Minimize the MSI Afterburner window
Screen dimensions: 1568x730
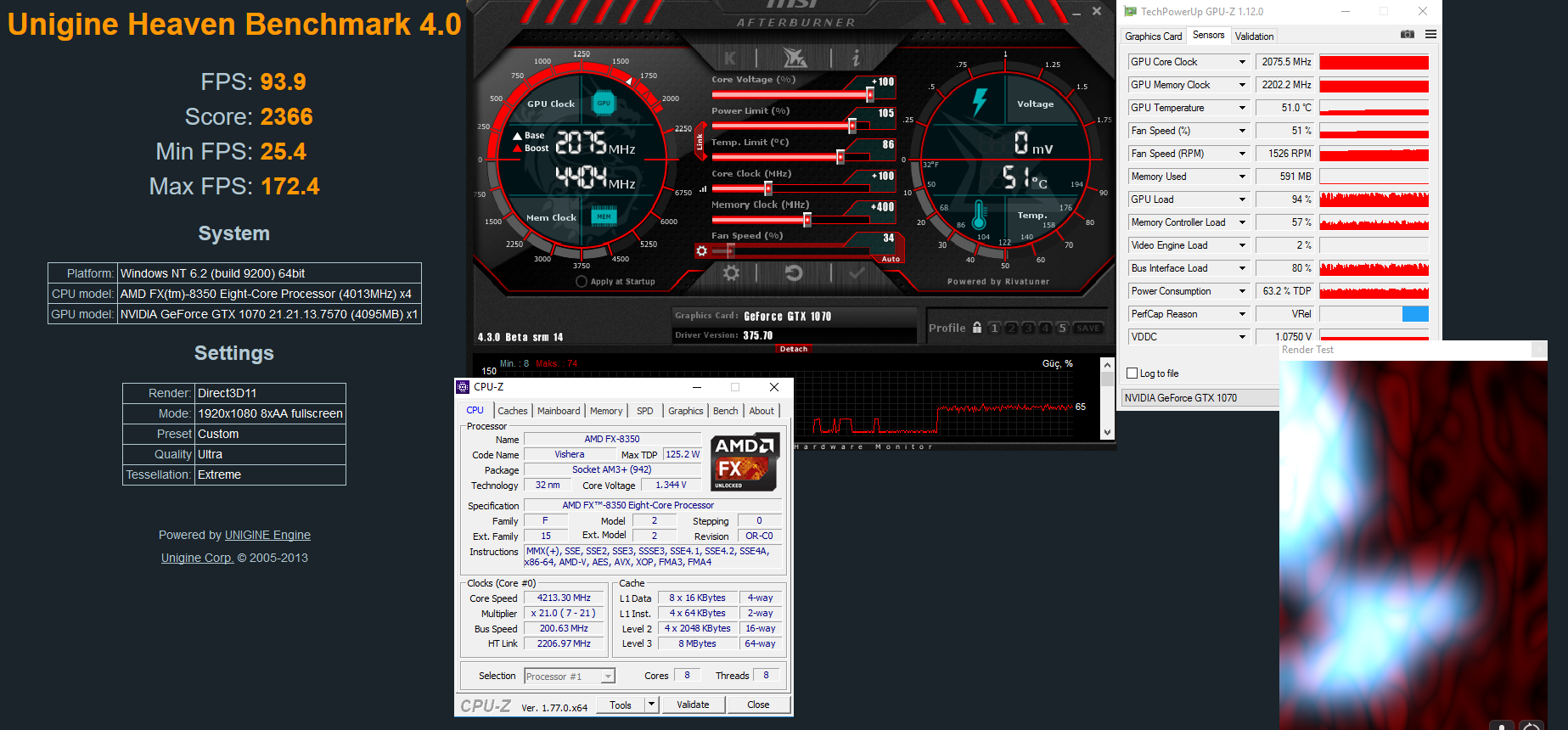(1076, 13)
